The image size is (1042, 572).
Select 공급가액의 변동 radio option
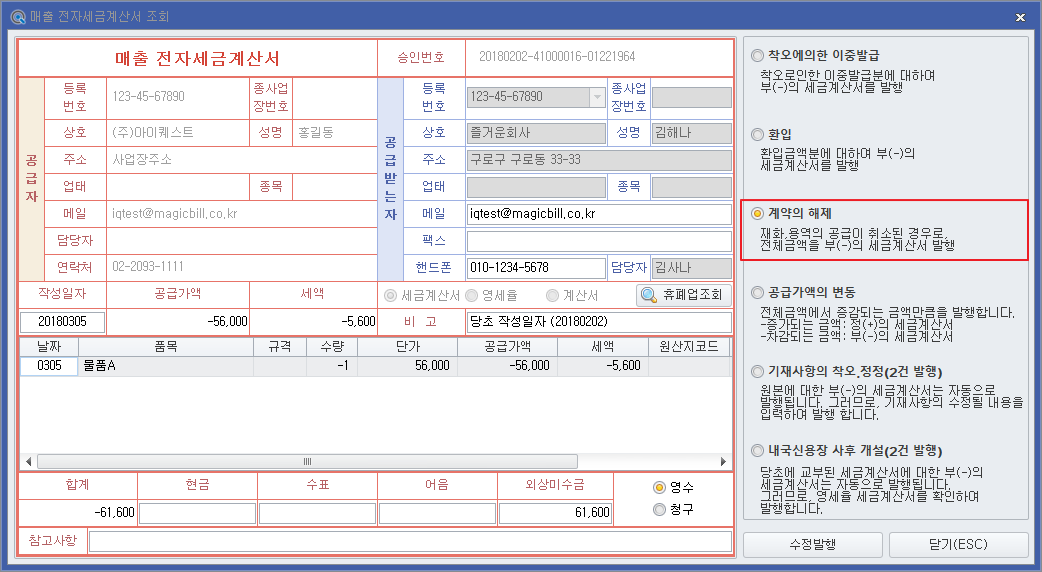point(757,293)
